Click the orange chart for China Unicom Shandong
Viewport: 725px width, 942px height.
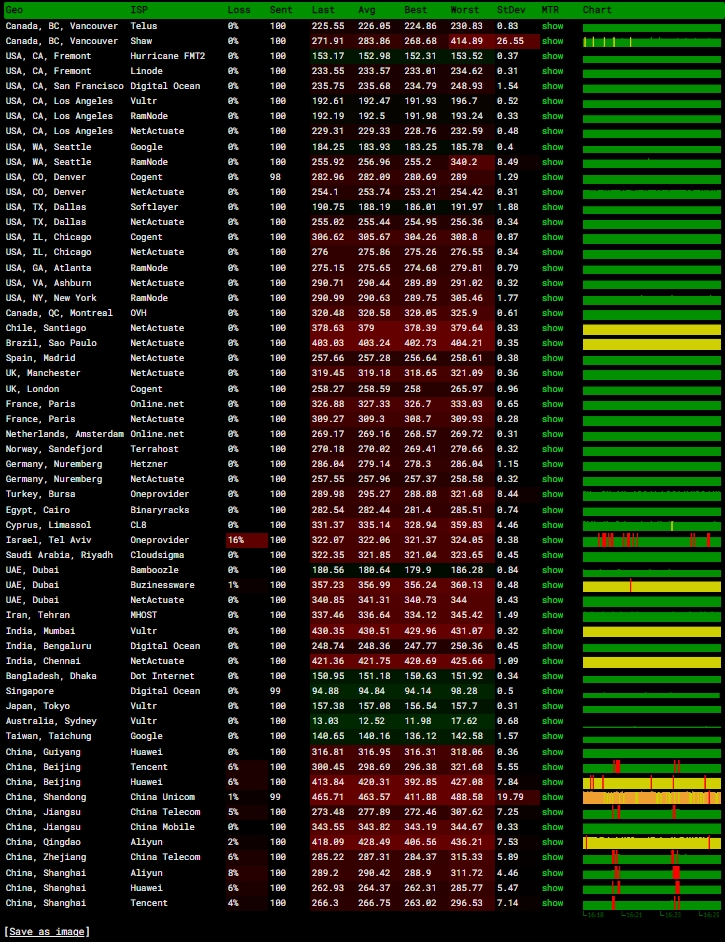coord(651,797)
